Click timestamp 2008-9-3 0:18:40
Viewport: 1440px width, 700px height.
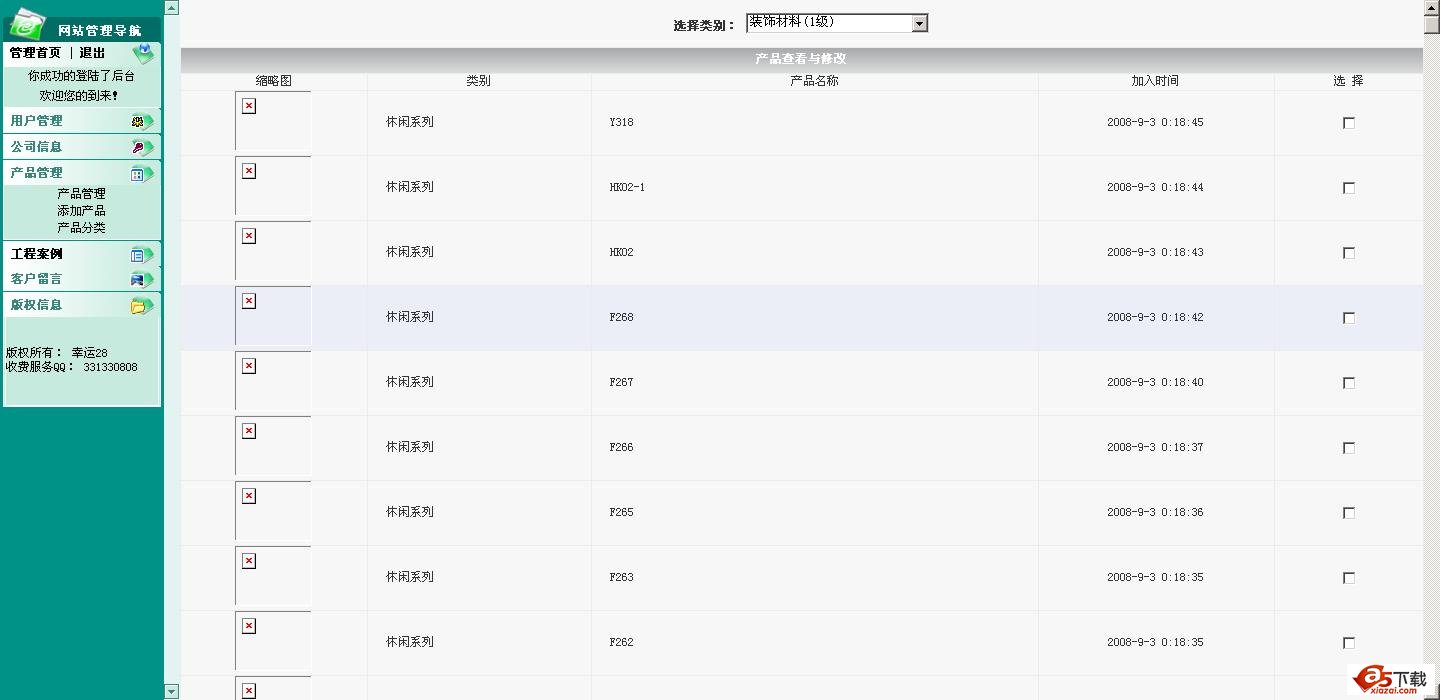coord(1155,383)
